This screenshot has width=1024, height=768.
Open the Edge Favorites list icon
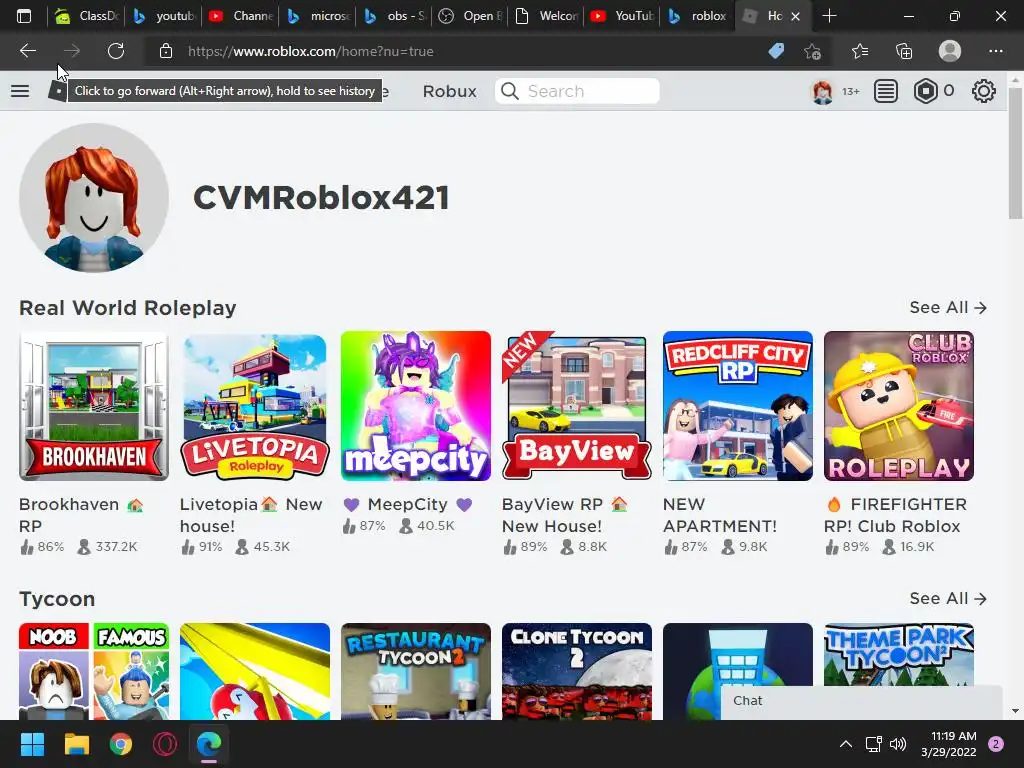coord(859,51)
